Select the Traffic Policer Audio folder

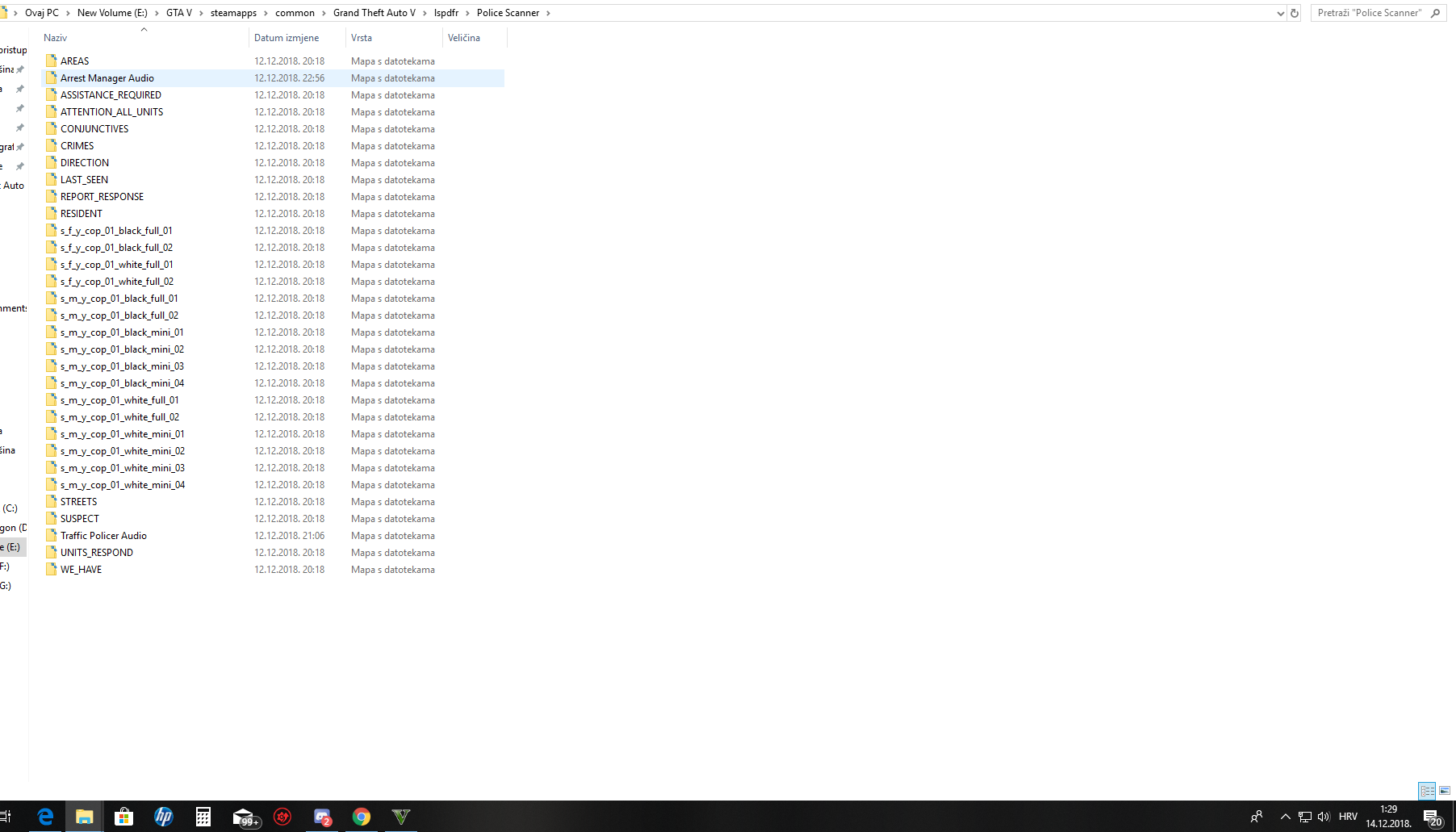coord(103,536)
